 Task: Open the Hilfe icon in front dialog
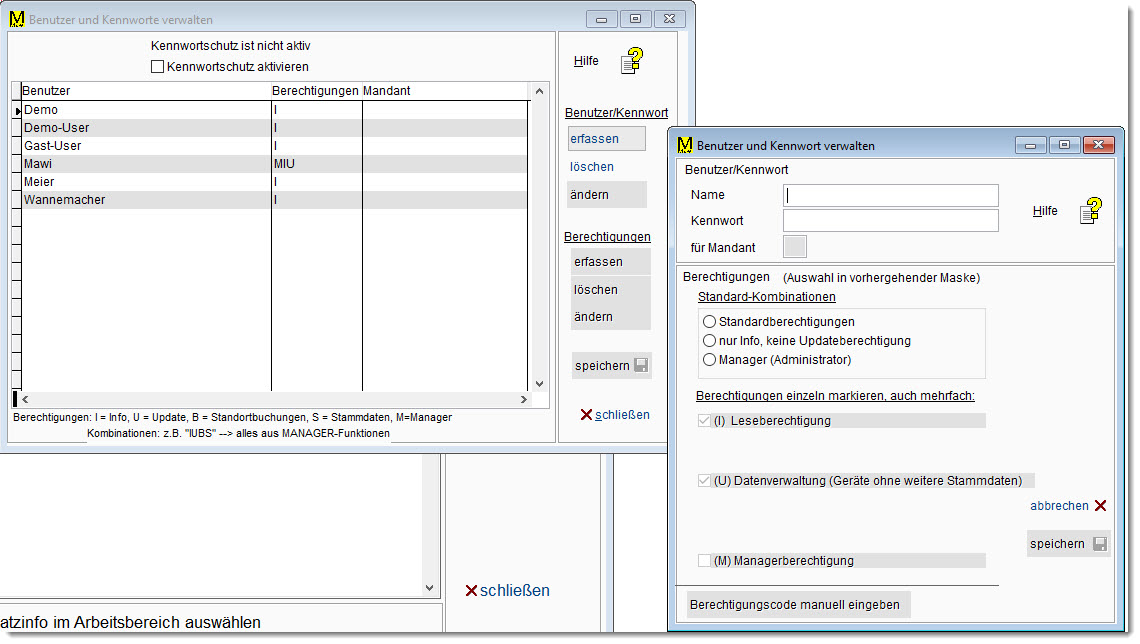[1090, 211]
